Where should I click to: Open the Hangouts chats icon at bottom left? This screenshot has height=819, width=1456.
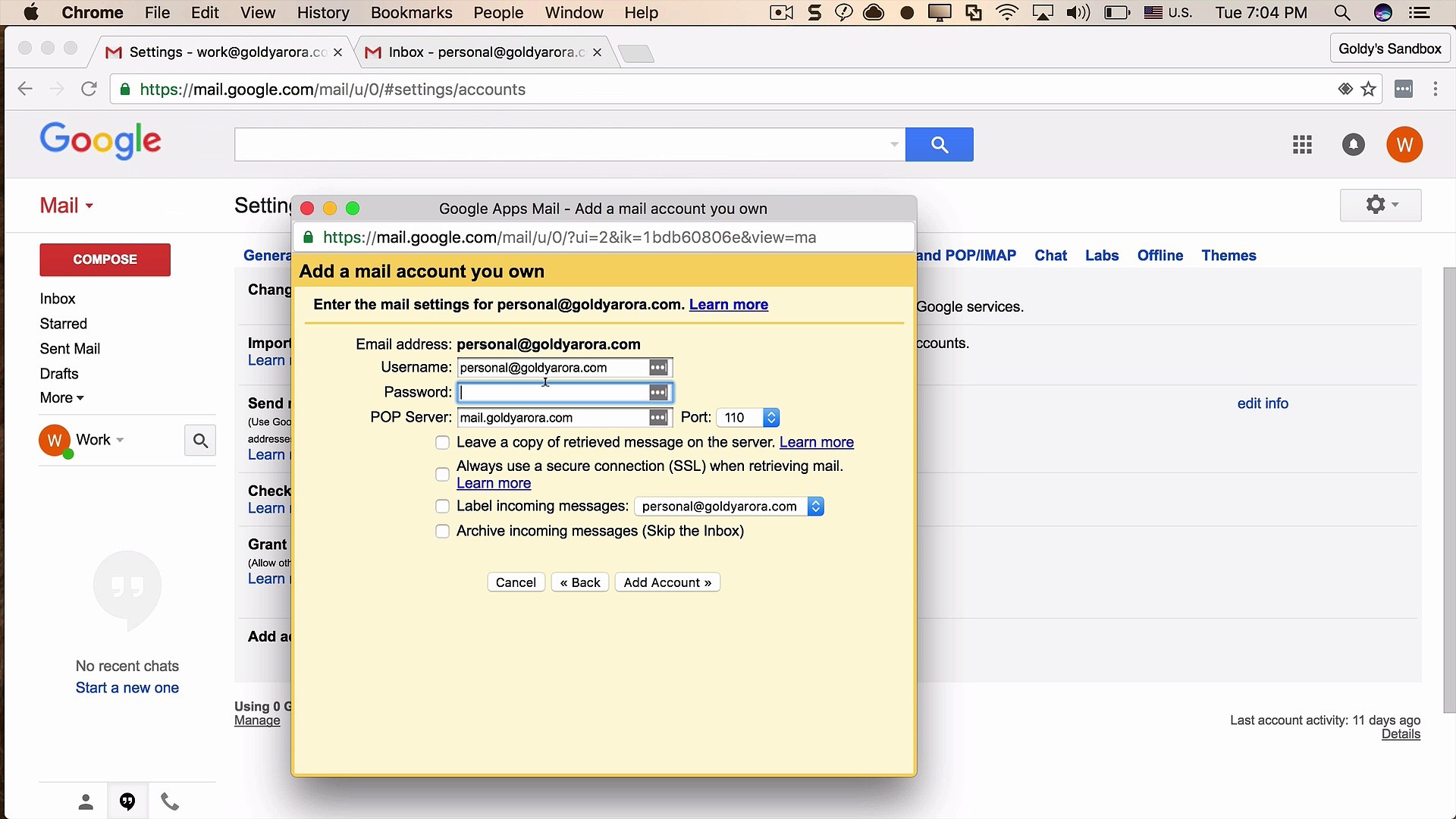point(127,801)
